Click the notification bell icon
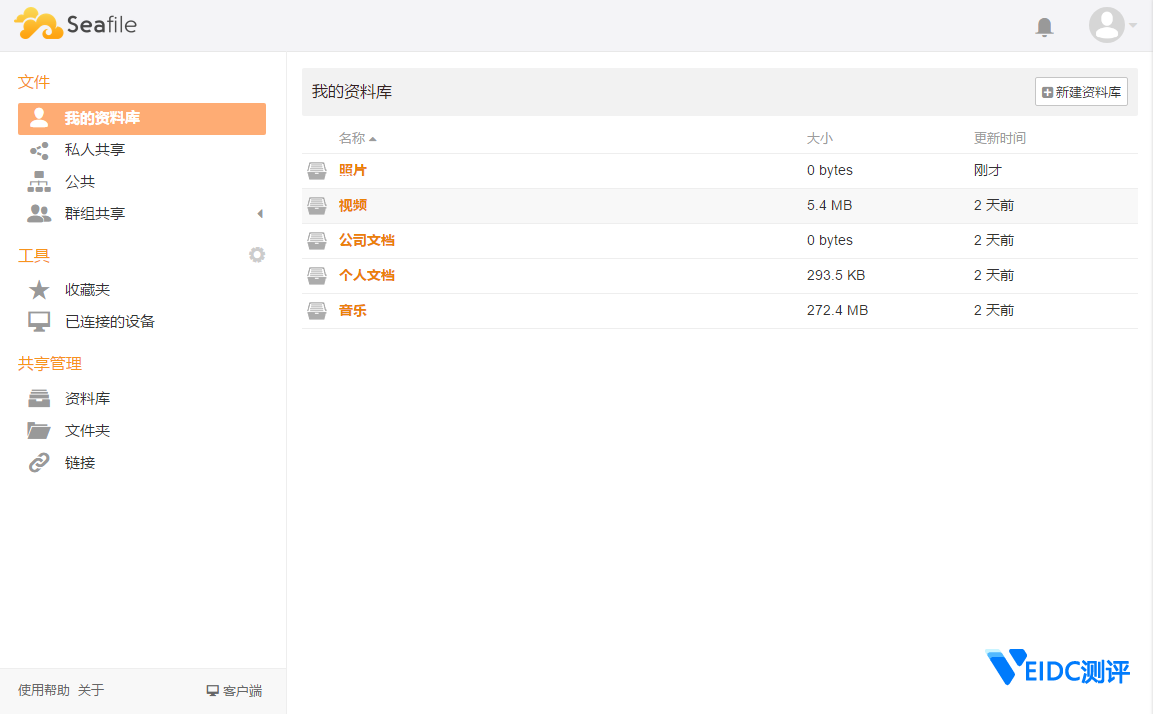Image resolution: width=1155 pixels, height=714 pixels. click(1044, 27)
